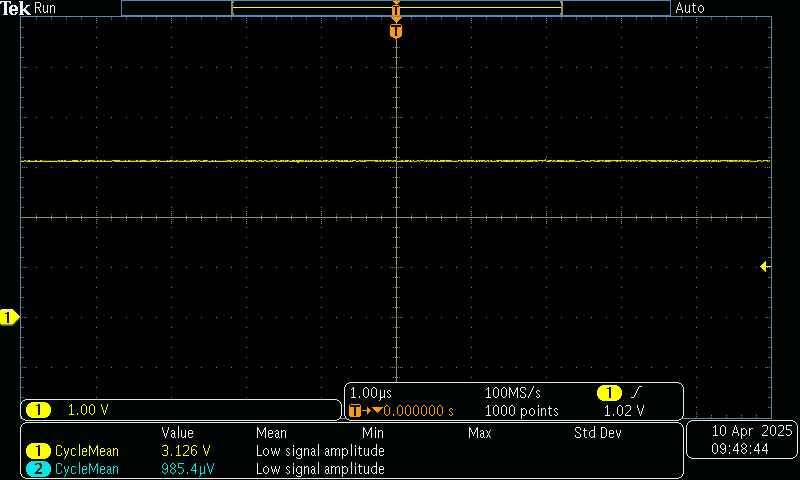Click the channel 1 badge beside 1.00 V

pos(38,410)
